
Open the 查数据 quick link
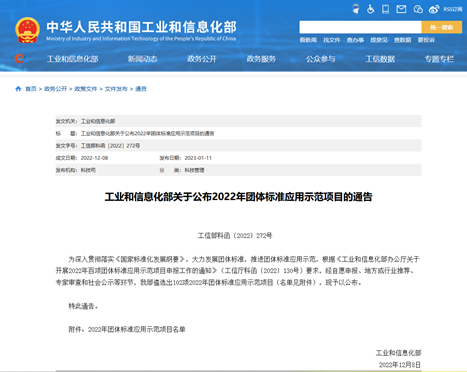[x=403, y=40]
